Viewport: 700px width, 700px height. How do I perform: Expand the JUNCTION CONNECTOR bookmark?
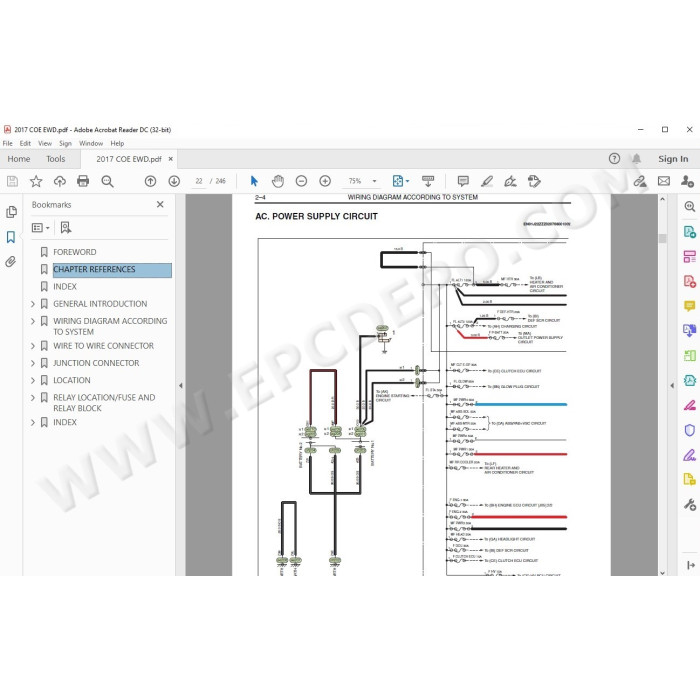click(x=33, y=363)
